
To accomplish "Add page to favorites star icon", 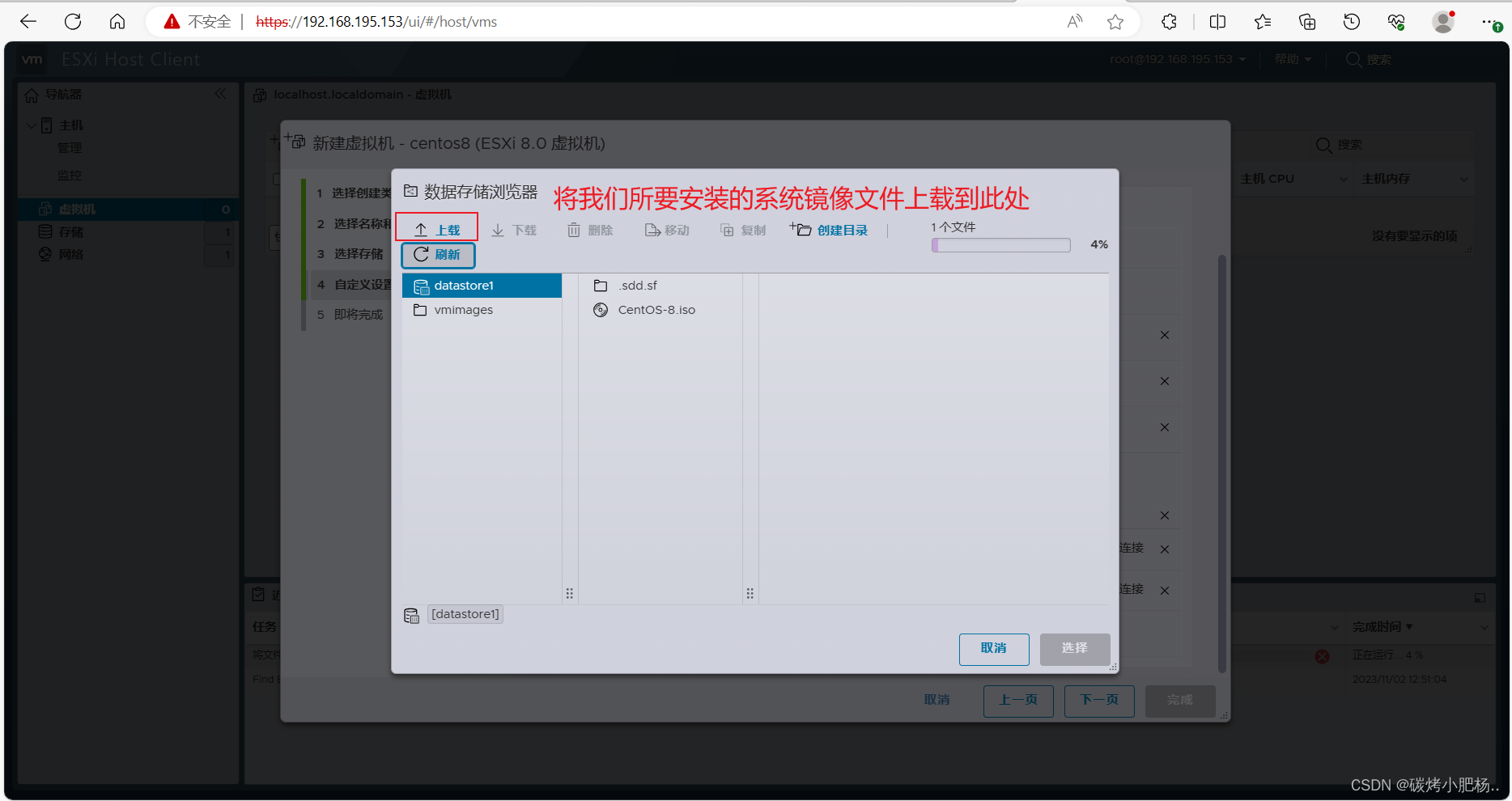I will [x=1115, y=22].
